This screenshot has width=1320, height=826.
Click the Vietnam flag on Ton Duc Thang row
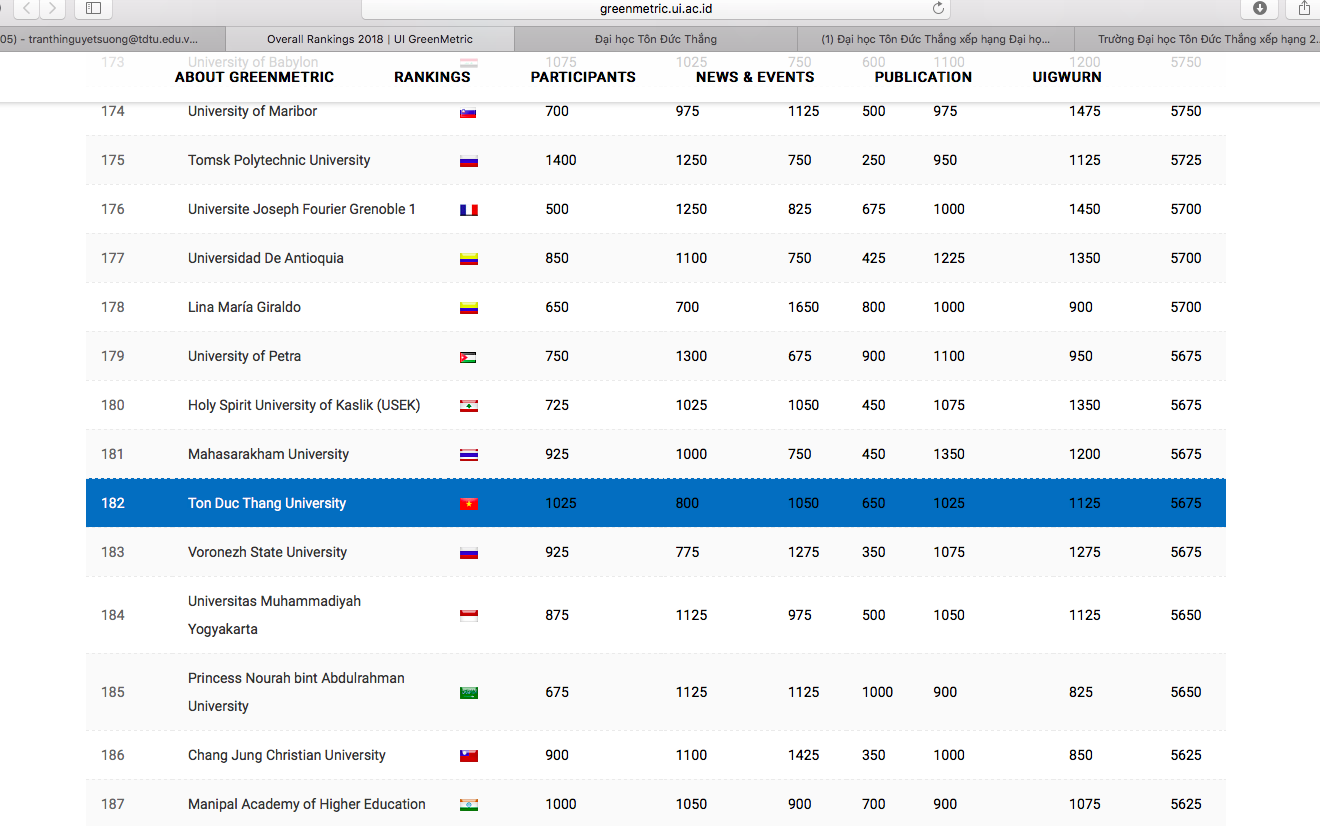coord(469,503)
